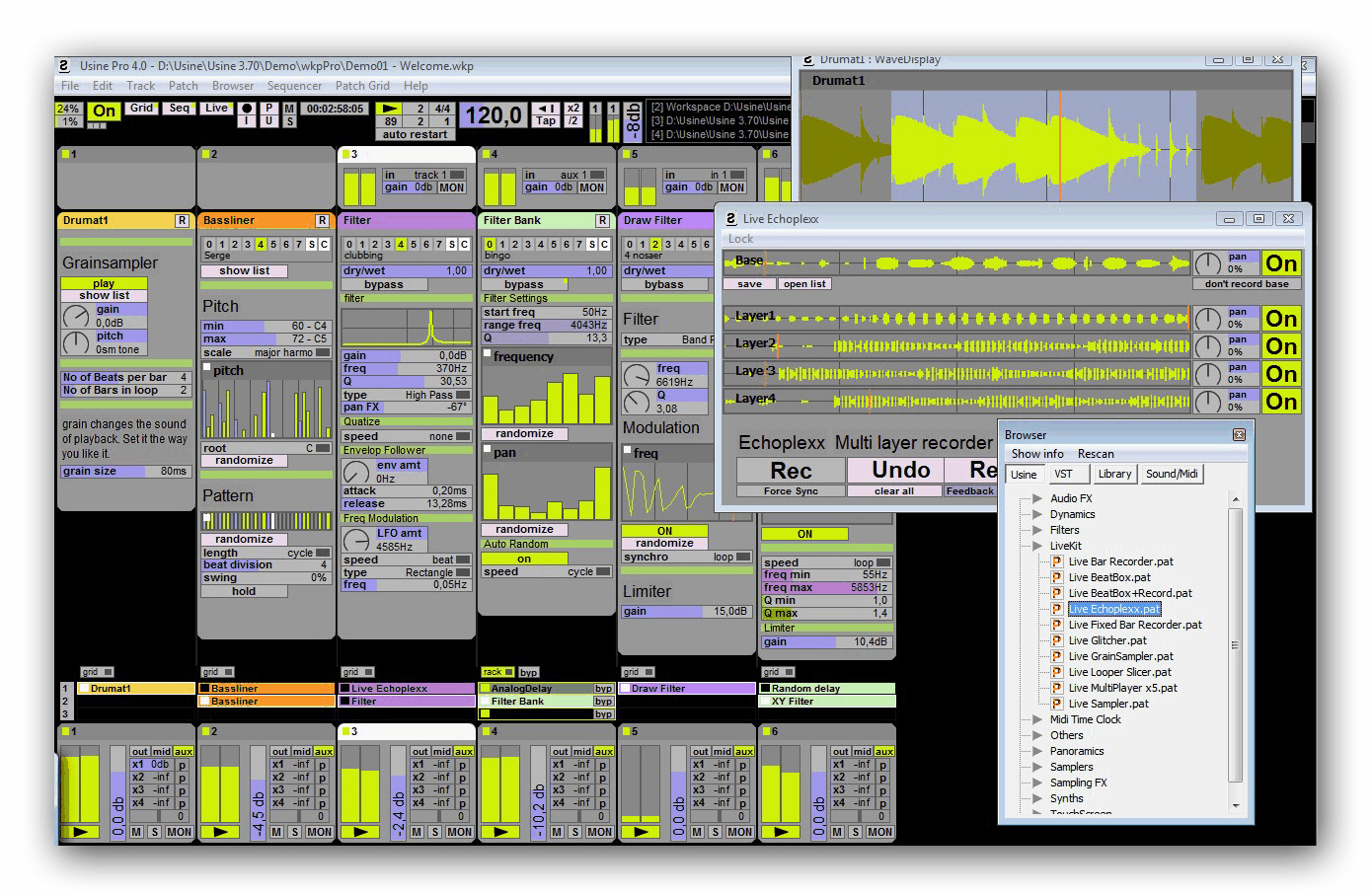Viewport: 1372px width, 896px height.
Task: Expand the Synths tree node
Action: click(1037, 798)
